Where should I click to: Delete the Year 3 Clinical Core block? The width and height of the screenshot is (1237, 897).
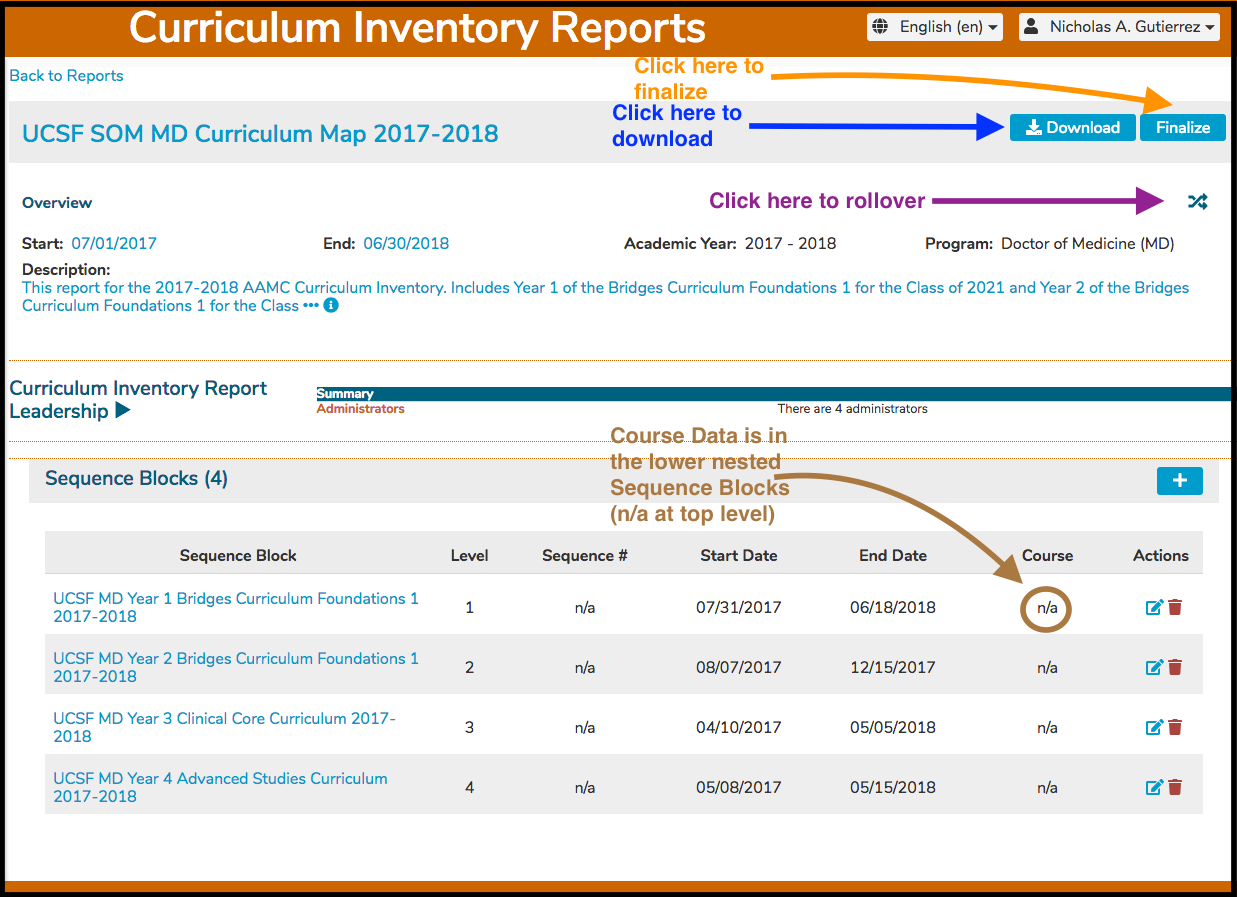coord(1175,727)
